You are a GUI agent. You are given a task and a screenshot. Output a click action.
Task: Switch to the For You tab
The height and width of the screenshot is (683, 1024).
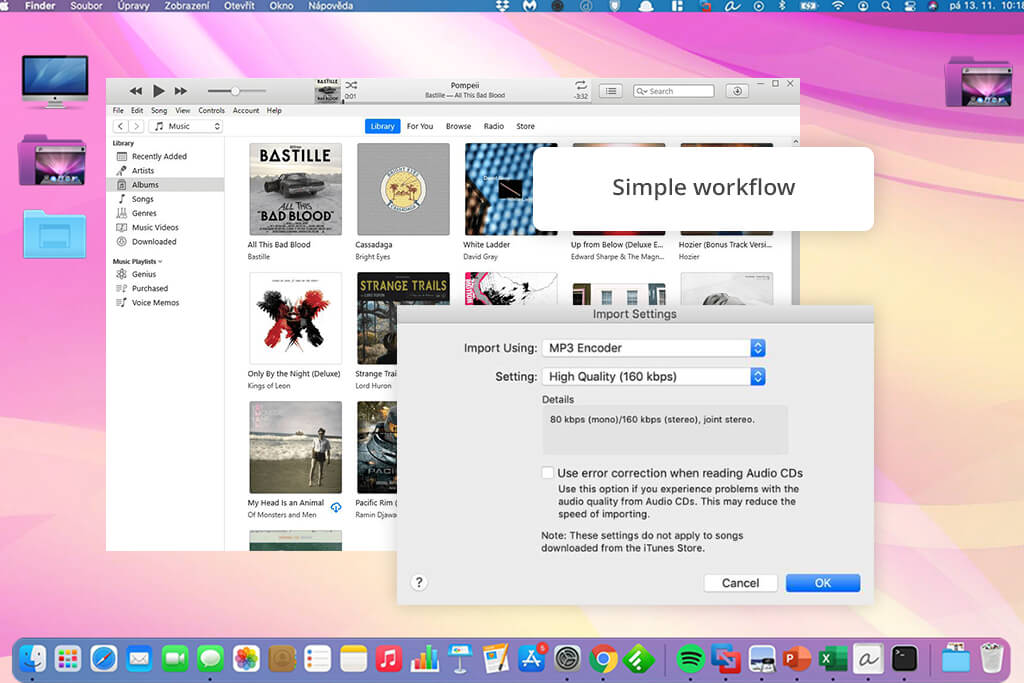[x=420, y=126]
